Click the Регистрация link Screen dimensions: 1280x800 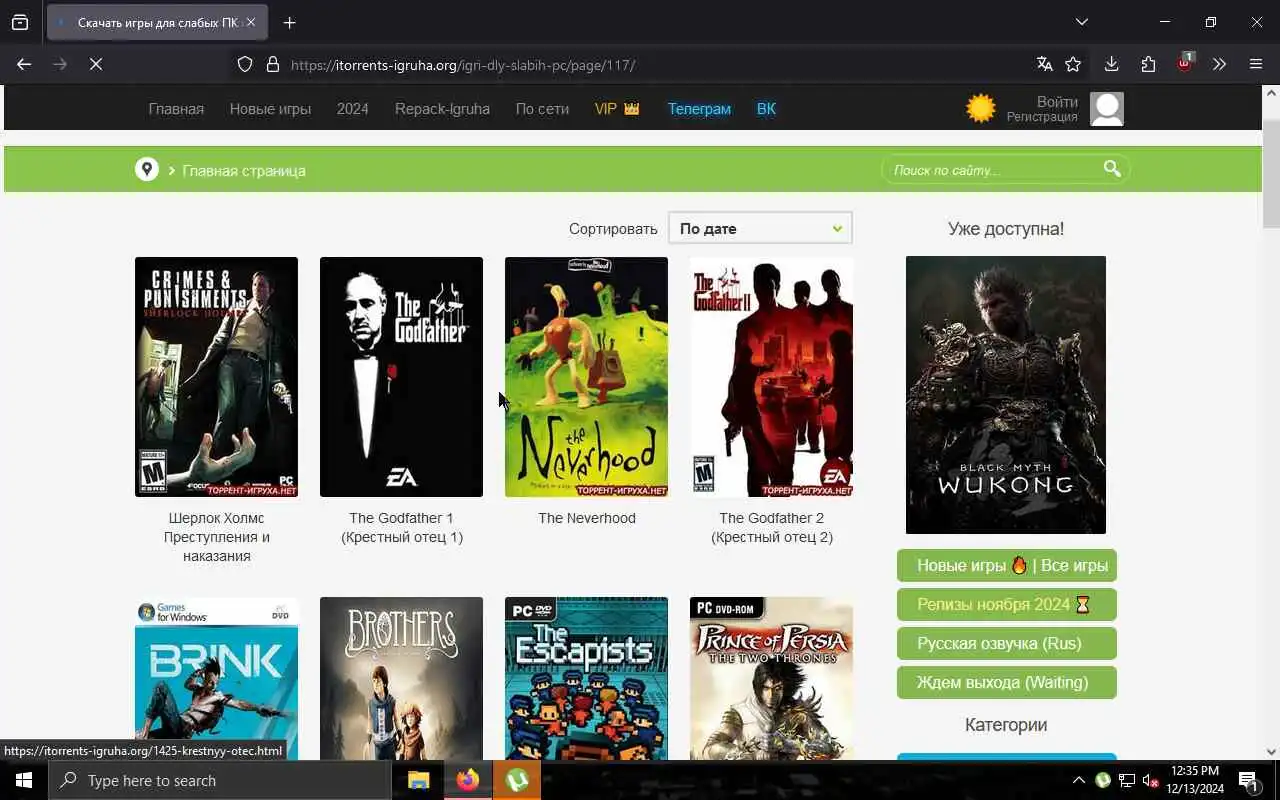coord(1042,117)
